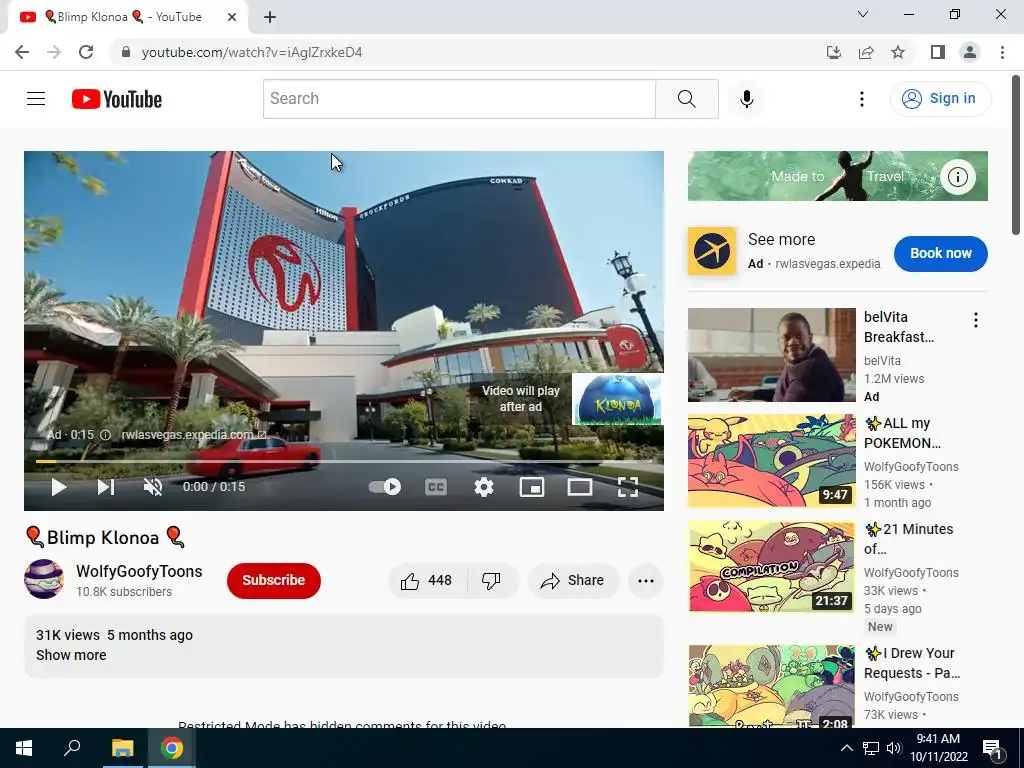The height and width of the screenshot is (768, 1024).
Task: Open ALL my POKEMON video thumbnail
Action: click(x=771, y=460)
